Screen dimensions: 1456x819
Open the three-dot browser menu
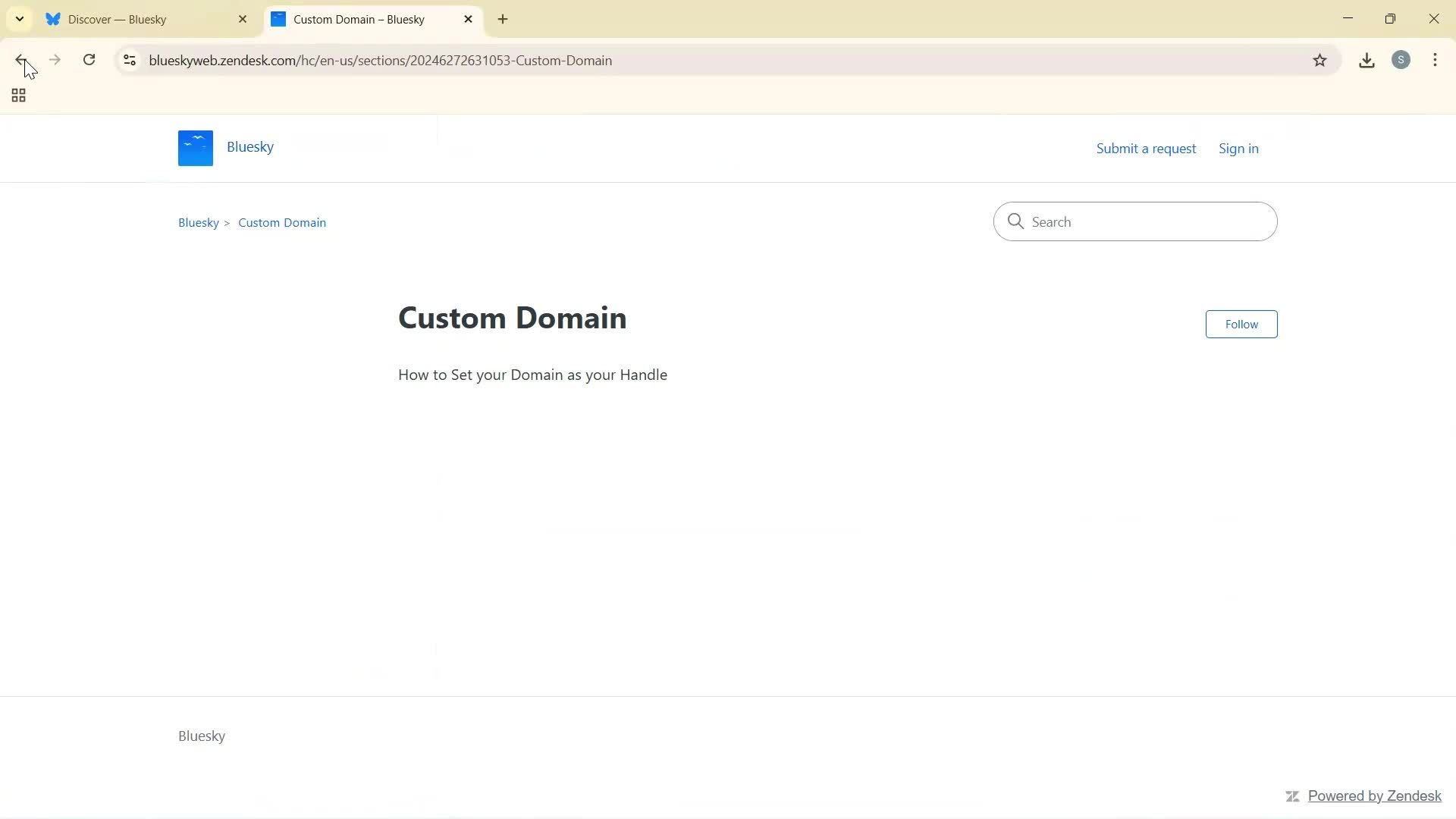pyautogui.click(x=1435, y=60)
